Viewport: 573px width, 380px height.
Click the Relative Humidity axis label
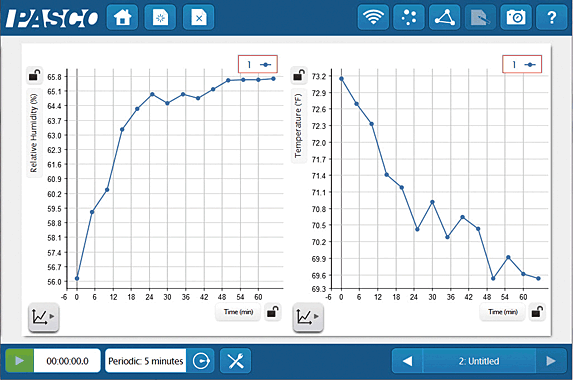[34, 133]
